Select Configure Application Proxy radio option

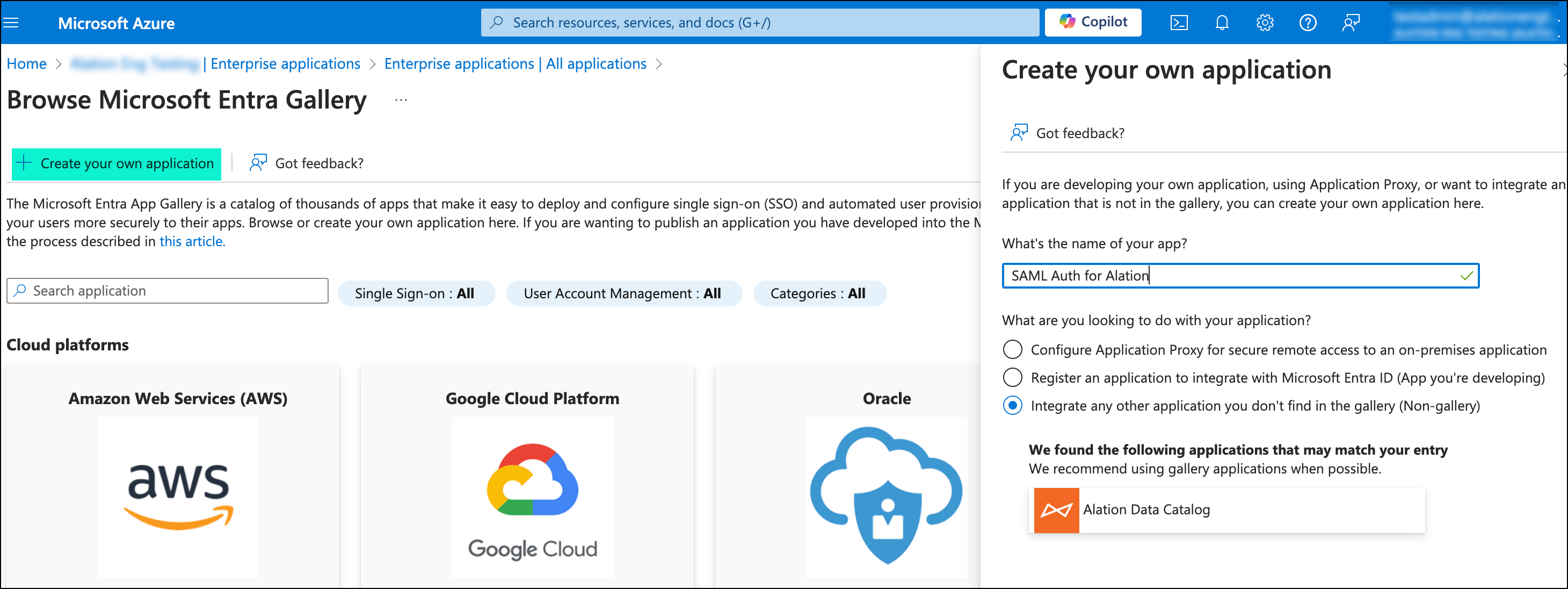(1012, 350)
